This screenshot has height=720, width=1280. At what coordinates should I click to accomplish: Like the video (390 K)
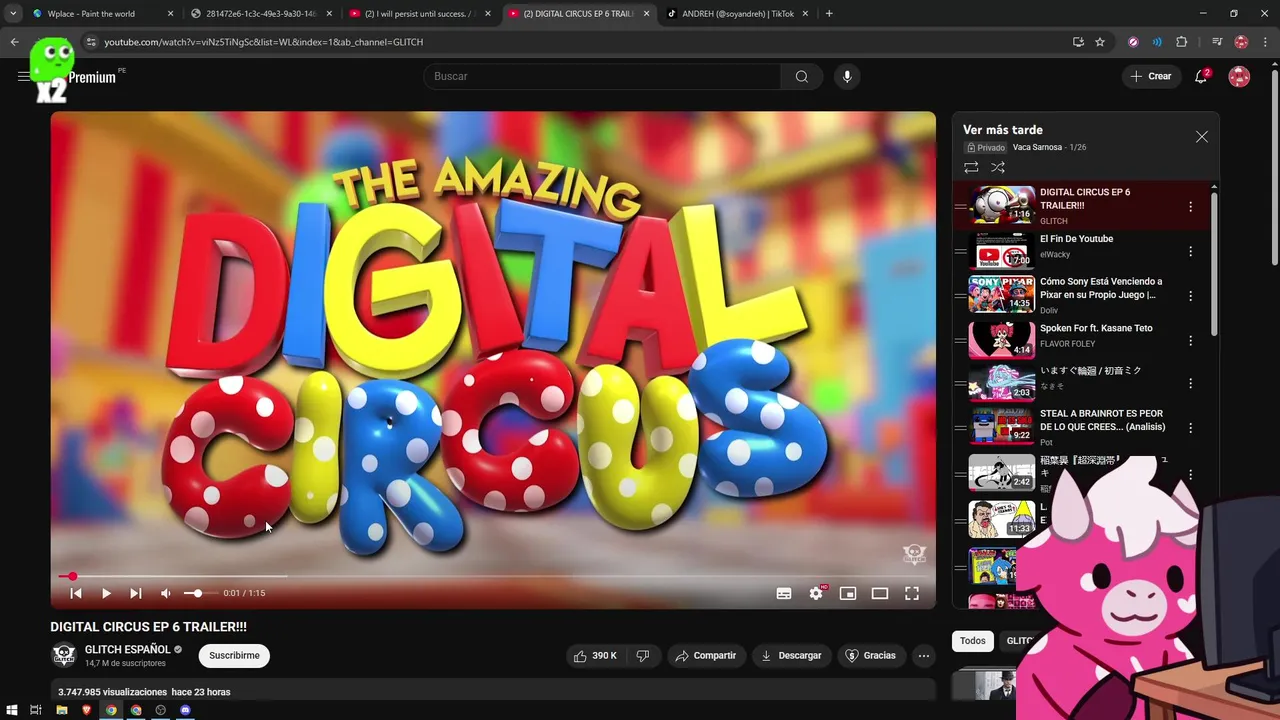coord(594,656)
